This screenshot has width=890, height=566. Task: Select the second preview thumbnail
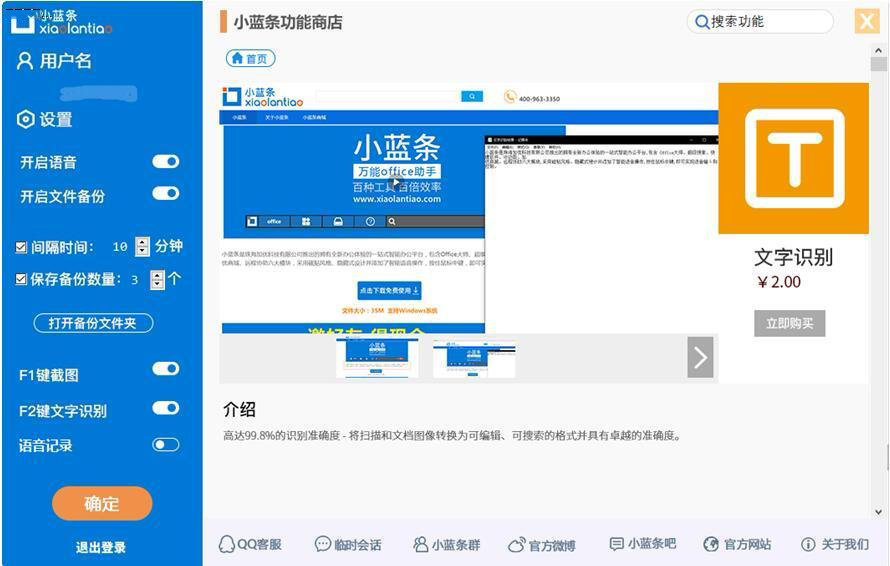pyautogui.click(x=474, y=358)
